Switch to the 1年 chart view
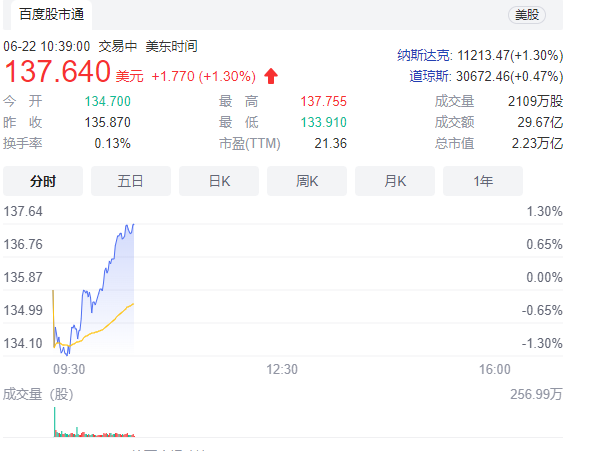The image size is (593, 451). (x=483, y=181)
